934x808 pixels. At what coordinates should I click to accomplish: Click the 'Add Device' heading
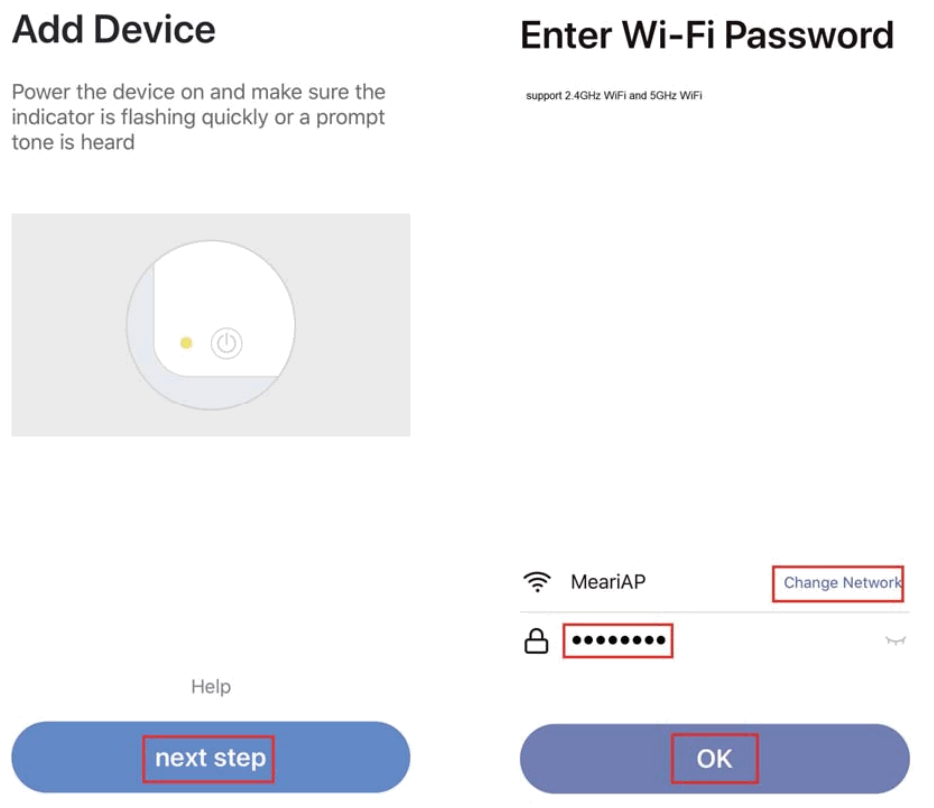(113, 29)
